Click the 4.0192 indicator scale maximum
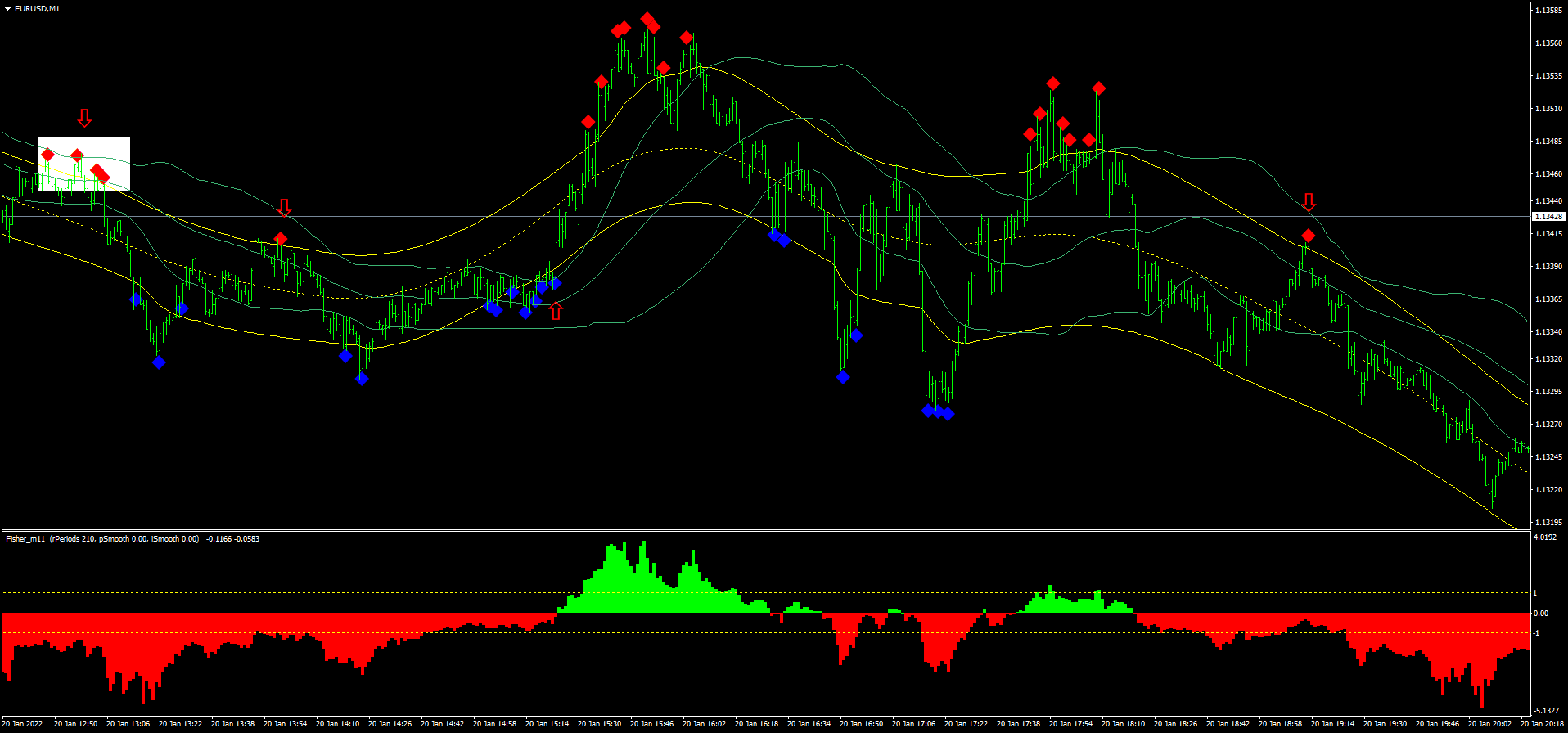 (x=1544, y=537)
